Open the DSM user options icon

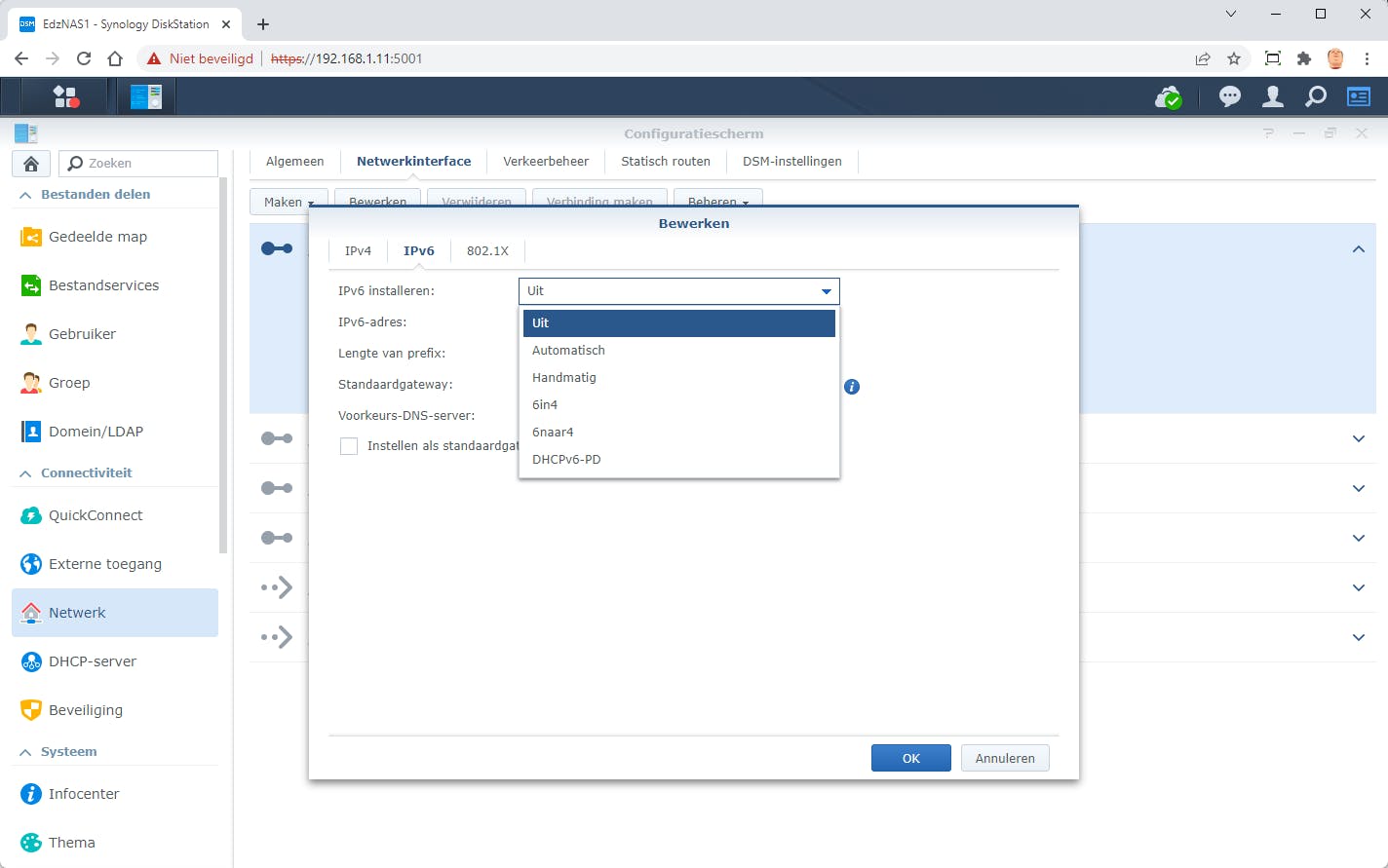[1273, 96]
